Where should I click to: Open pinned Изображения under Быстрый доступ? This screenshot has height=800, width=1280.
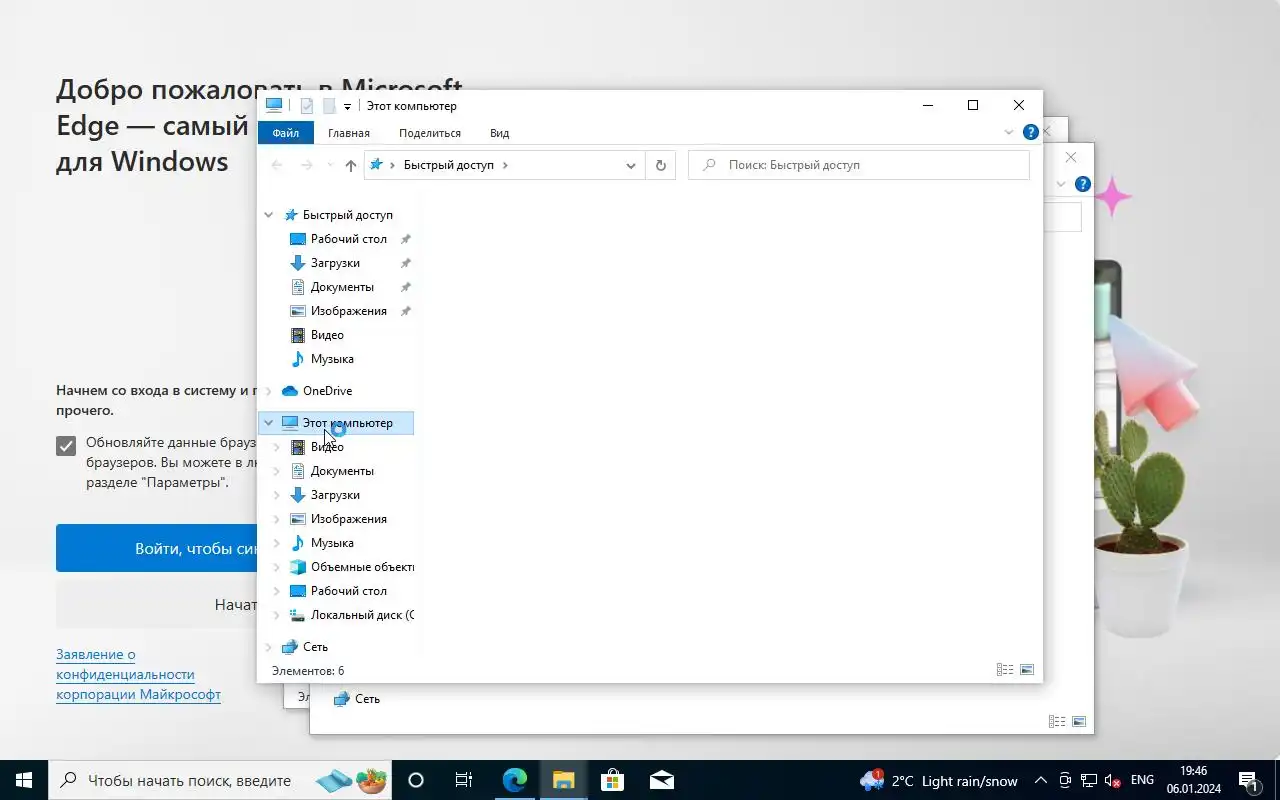click(349, 311)
